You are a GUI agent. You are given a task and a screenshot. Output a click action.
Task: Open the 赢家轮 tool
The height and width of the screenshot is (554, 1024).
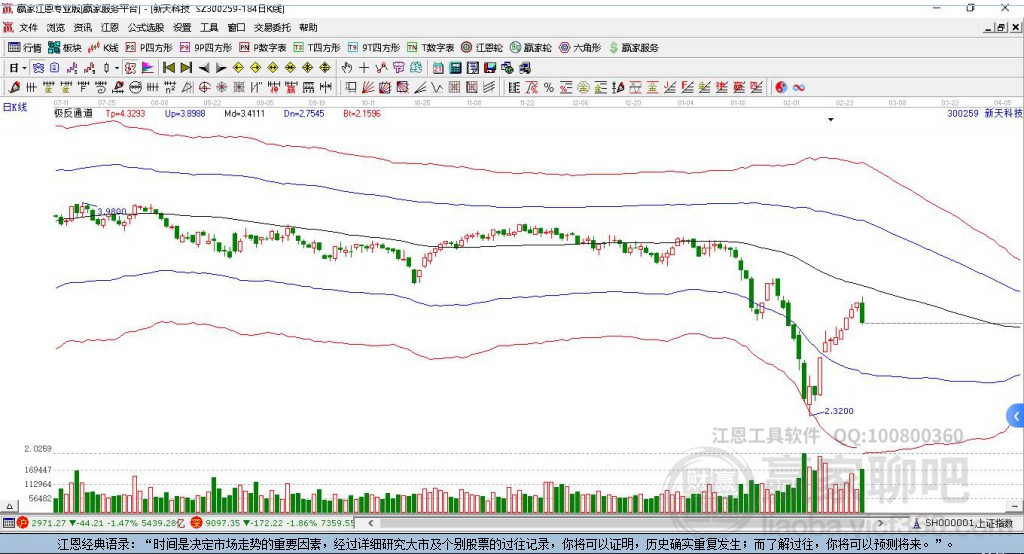point(530,48)
